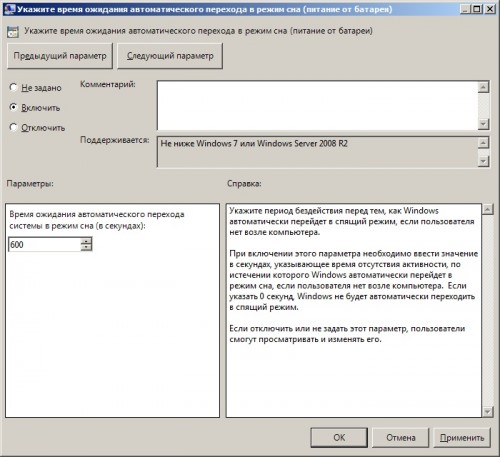Screen dimensions: 500x457
Task: Cancel changes with "Отмена" button
Action: click(x=400, y=437)
